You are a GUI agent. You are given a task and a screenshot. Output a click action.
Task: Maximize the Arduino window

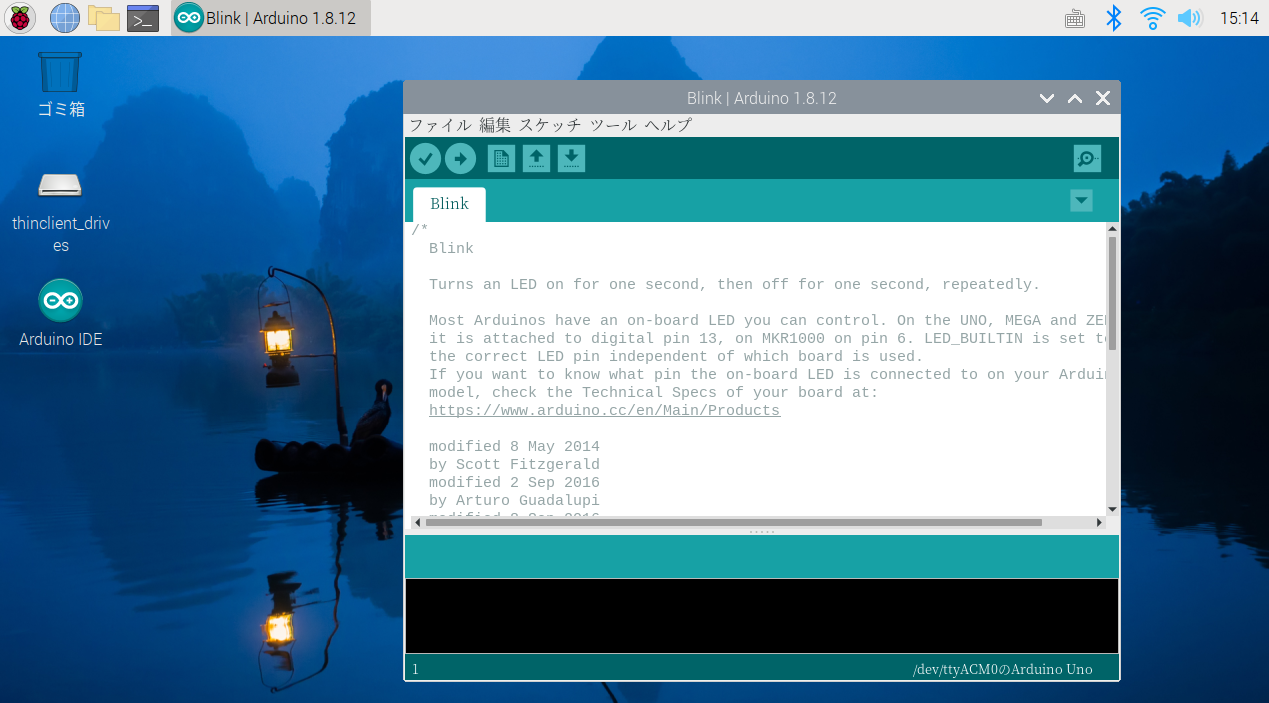tap(1075, 98)
